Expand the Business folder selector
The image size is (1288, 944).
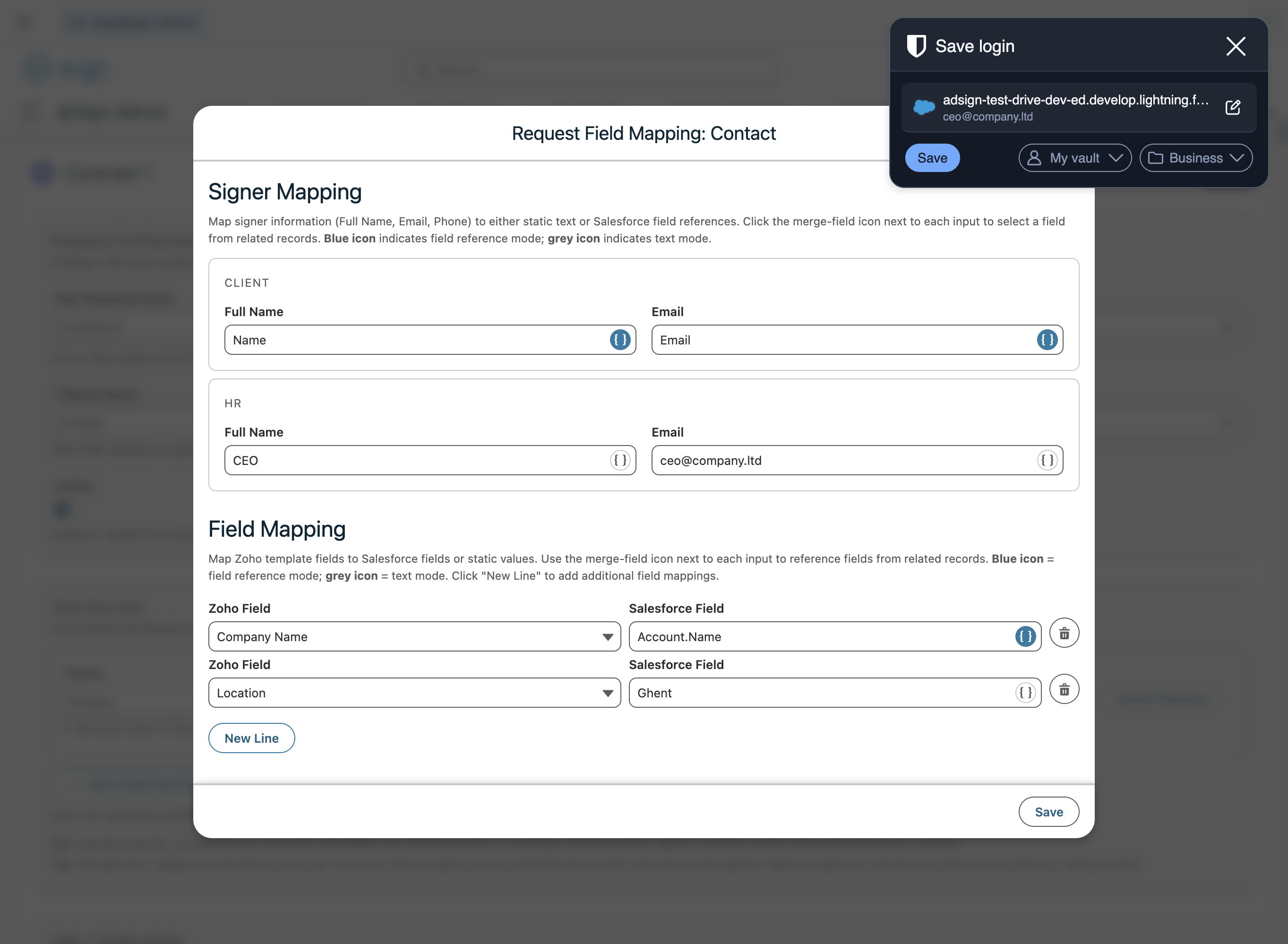1195,158
